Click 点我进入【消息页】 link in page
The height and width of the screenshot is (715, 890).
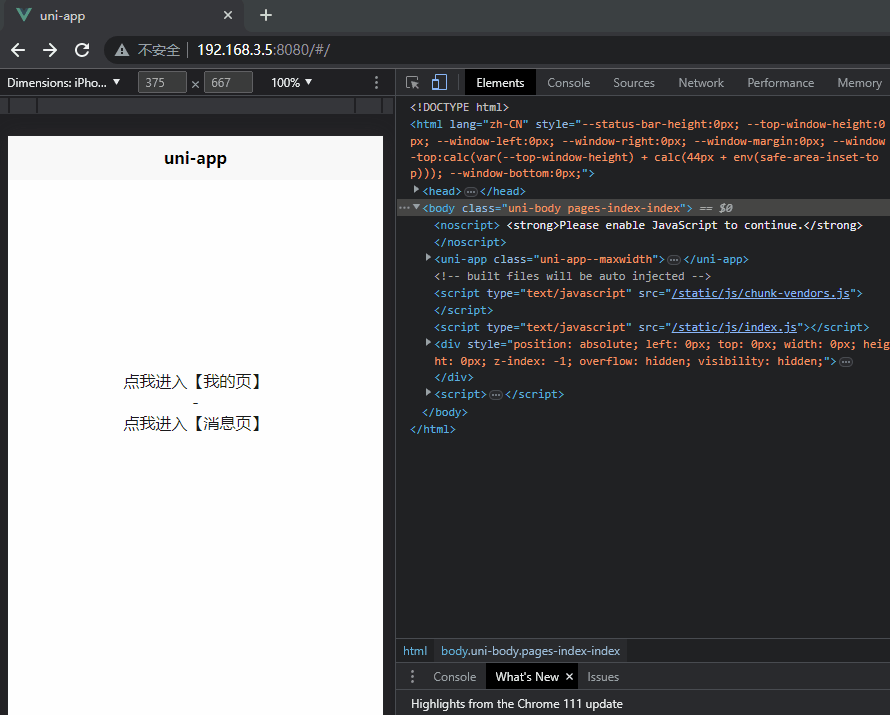(194, 423)
